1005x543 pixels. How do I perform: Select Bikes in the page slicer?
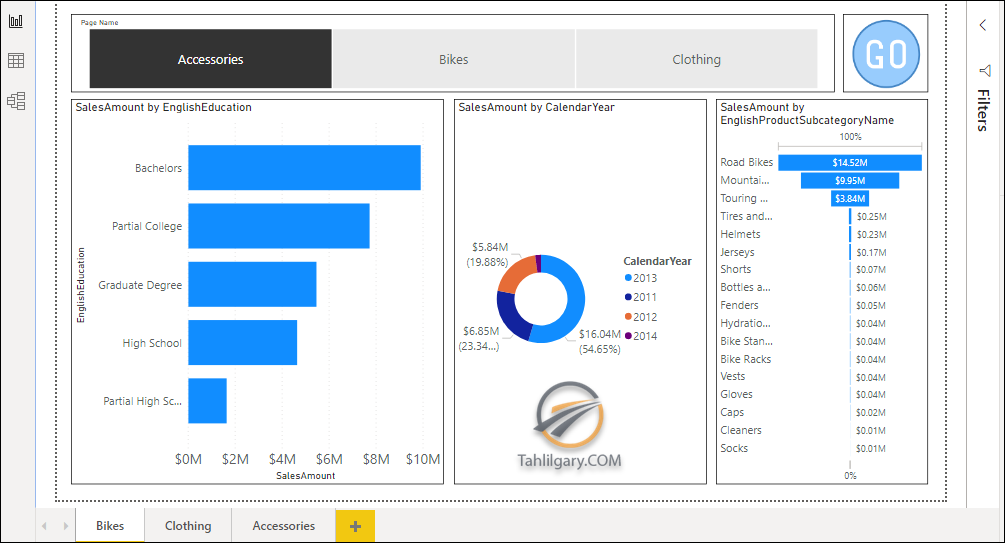coord(453,59)
